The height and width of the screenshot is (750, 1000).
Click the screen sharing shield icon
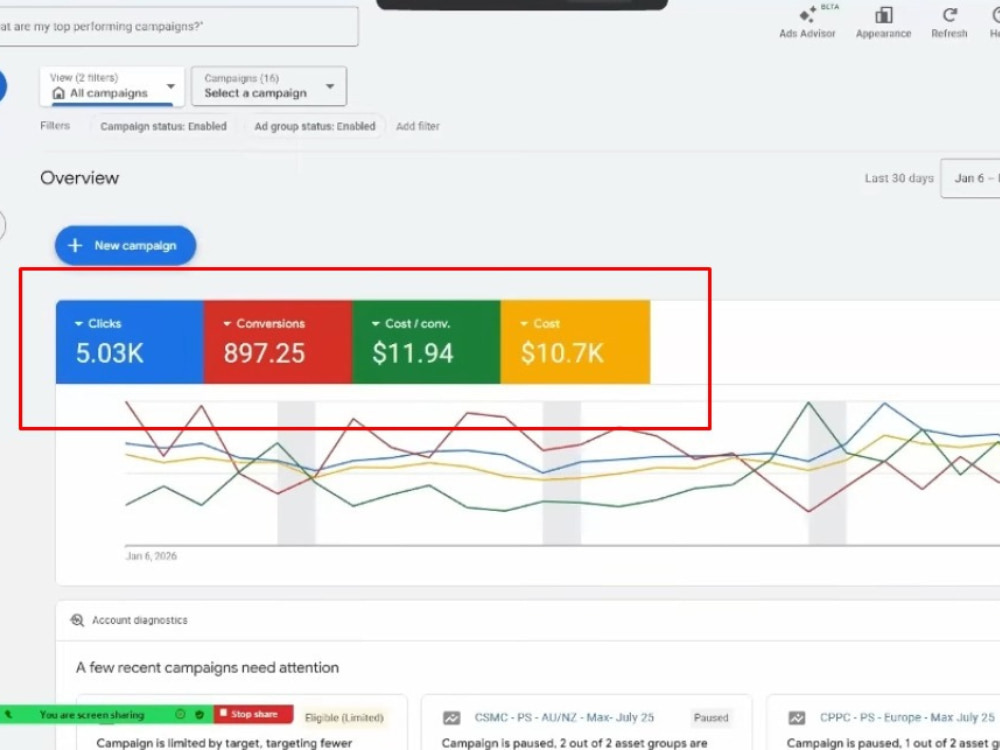[200, 715]
